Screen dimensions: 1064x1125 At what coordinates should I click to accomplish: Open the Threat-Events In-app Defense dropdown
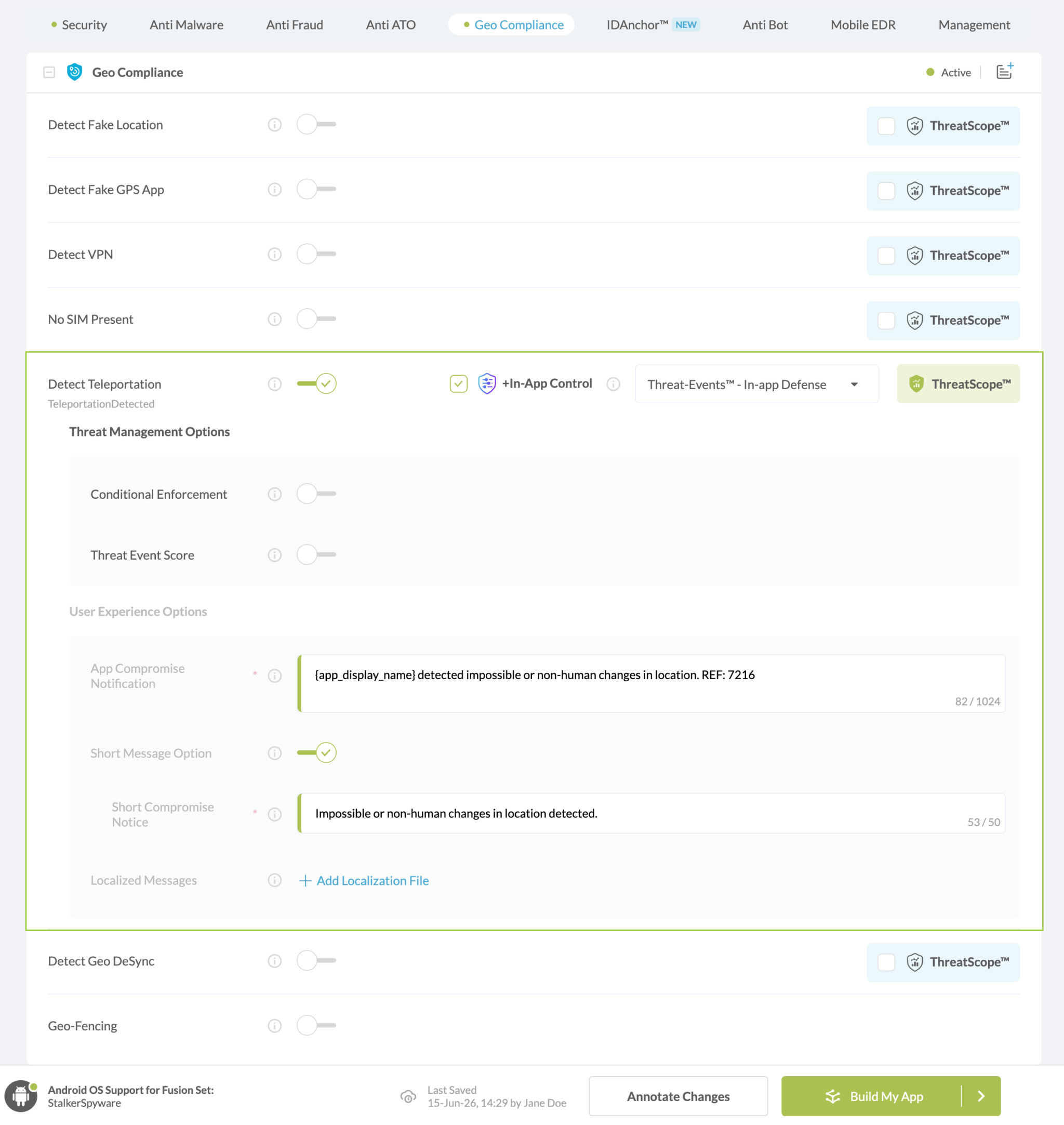point(756,384)
